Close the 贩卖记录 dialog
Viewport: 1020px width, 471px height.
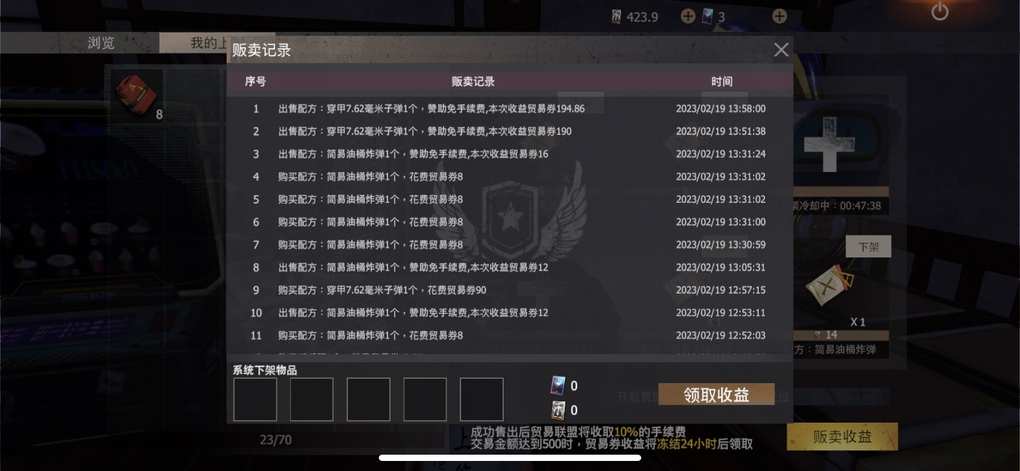click(x=781, y=49)
